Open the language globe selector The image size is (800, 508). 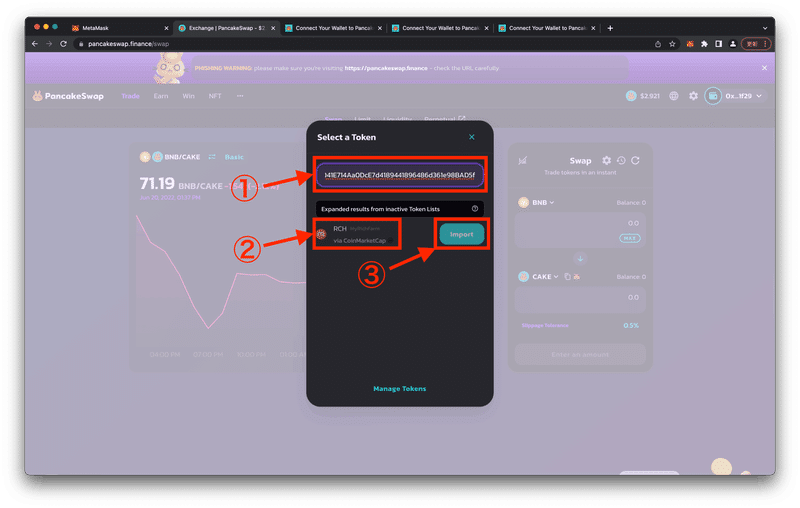click(x=674, y=96)
